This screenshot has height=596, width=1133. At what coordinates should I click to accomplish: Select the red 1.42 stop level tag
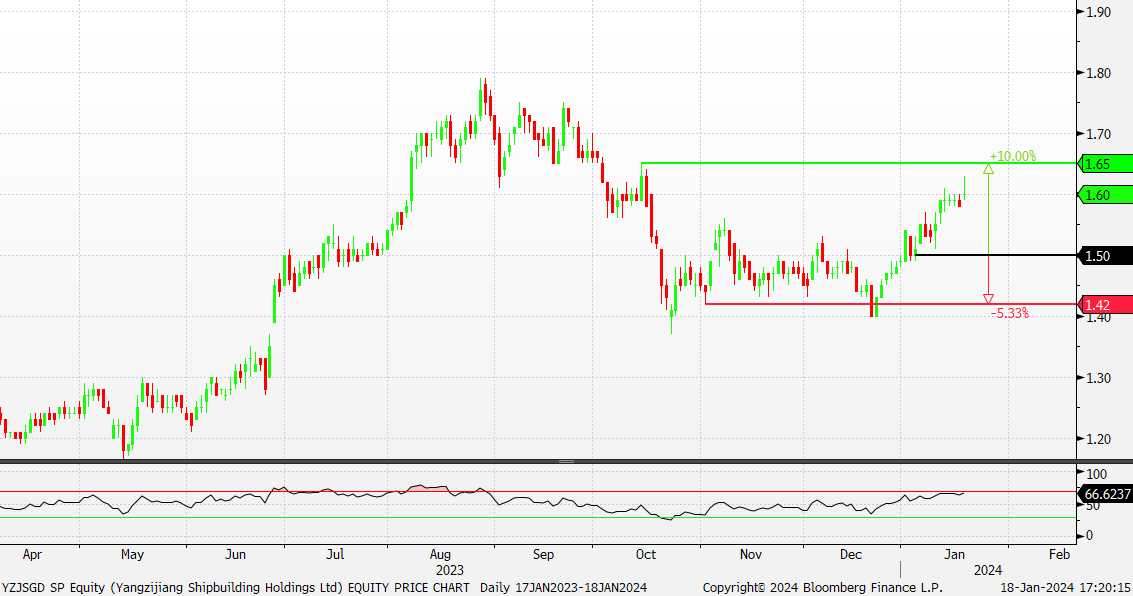click(x=1105, y=305)
